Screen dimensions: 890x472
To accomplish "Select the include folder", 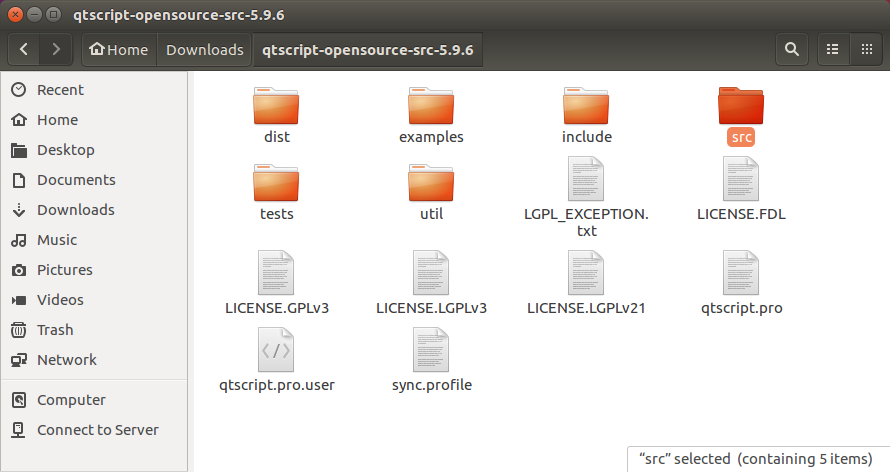I will click(x=586, y=106).
